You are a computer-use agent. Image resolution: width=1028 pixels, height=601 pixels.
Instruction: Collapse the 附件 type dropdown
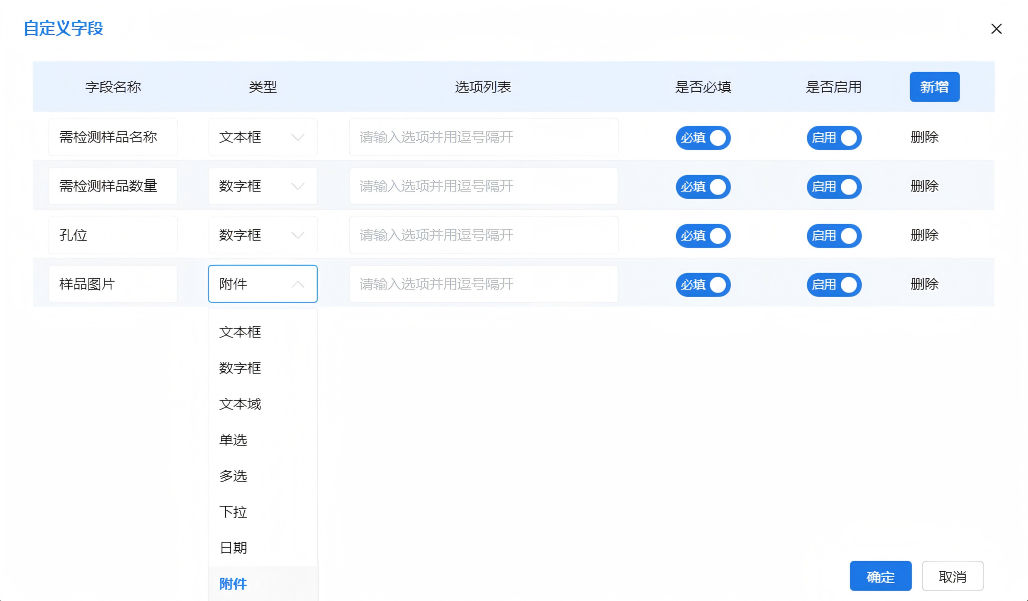pos(262,285)
